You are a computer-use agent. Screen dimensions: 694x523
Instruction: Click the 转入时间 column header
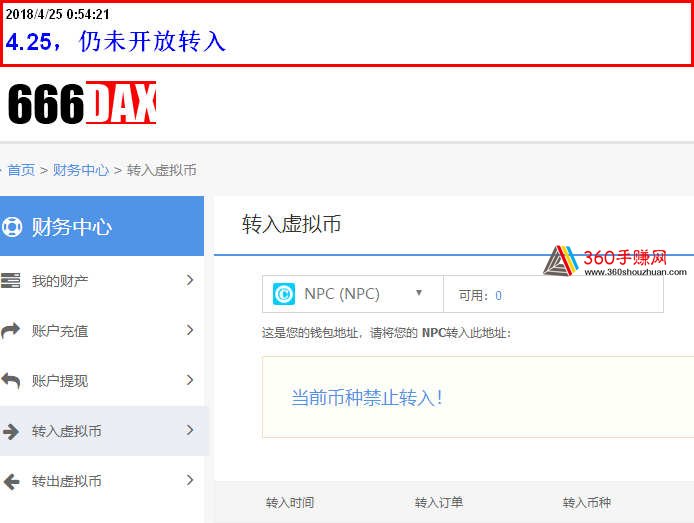[290, 503]
